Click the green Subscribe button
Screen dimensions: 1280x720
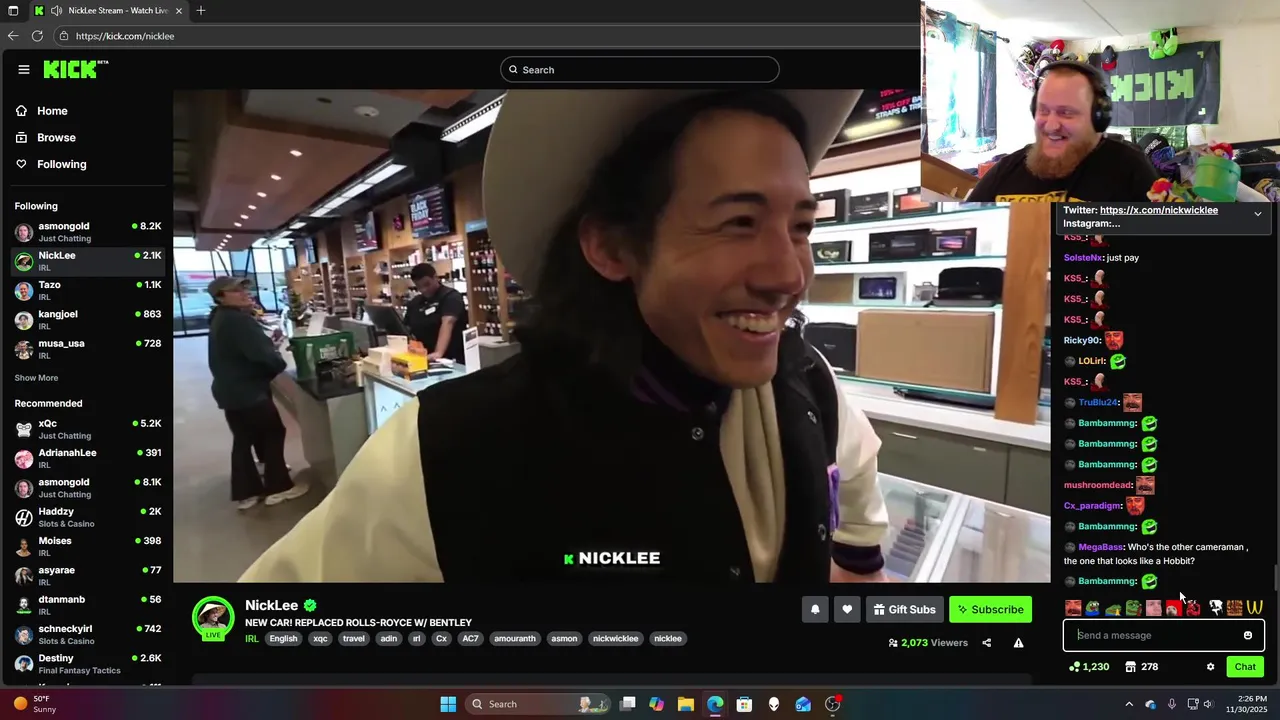[990, 609]
